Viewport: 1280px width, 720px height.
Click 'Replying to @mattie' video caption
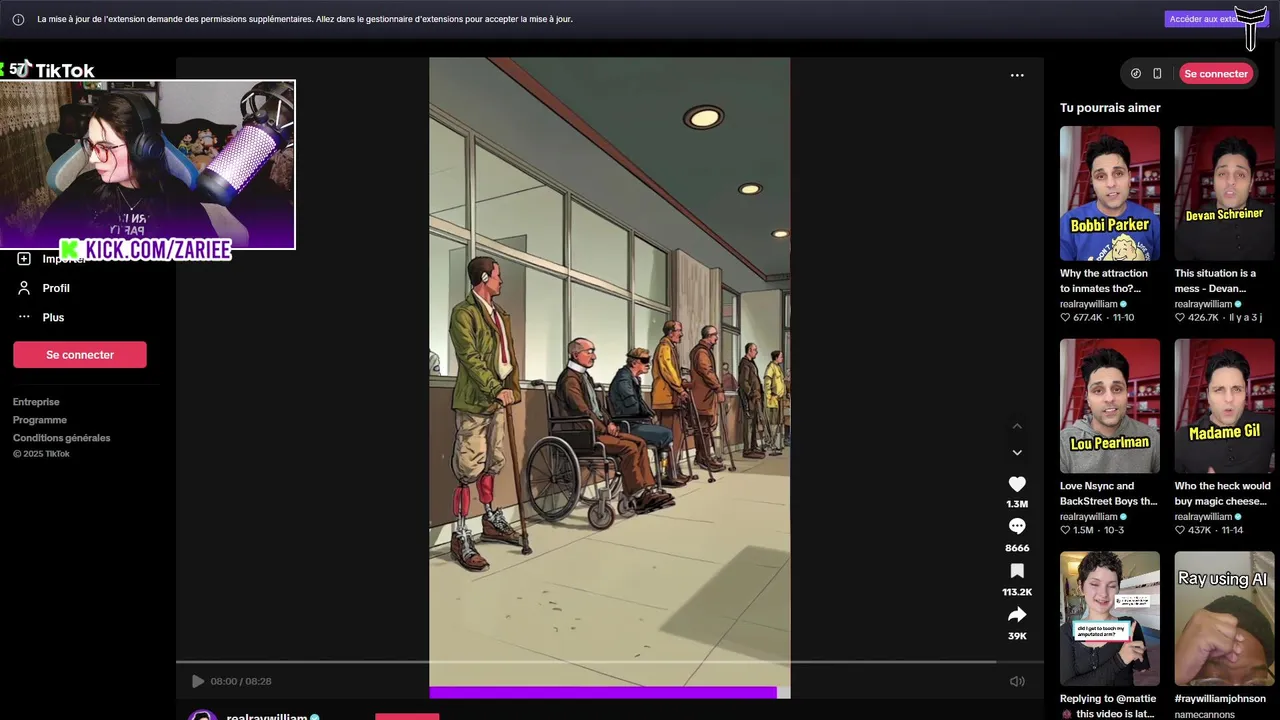(x=1108, y=706)
